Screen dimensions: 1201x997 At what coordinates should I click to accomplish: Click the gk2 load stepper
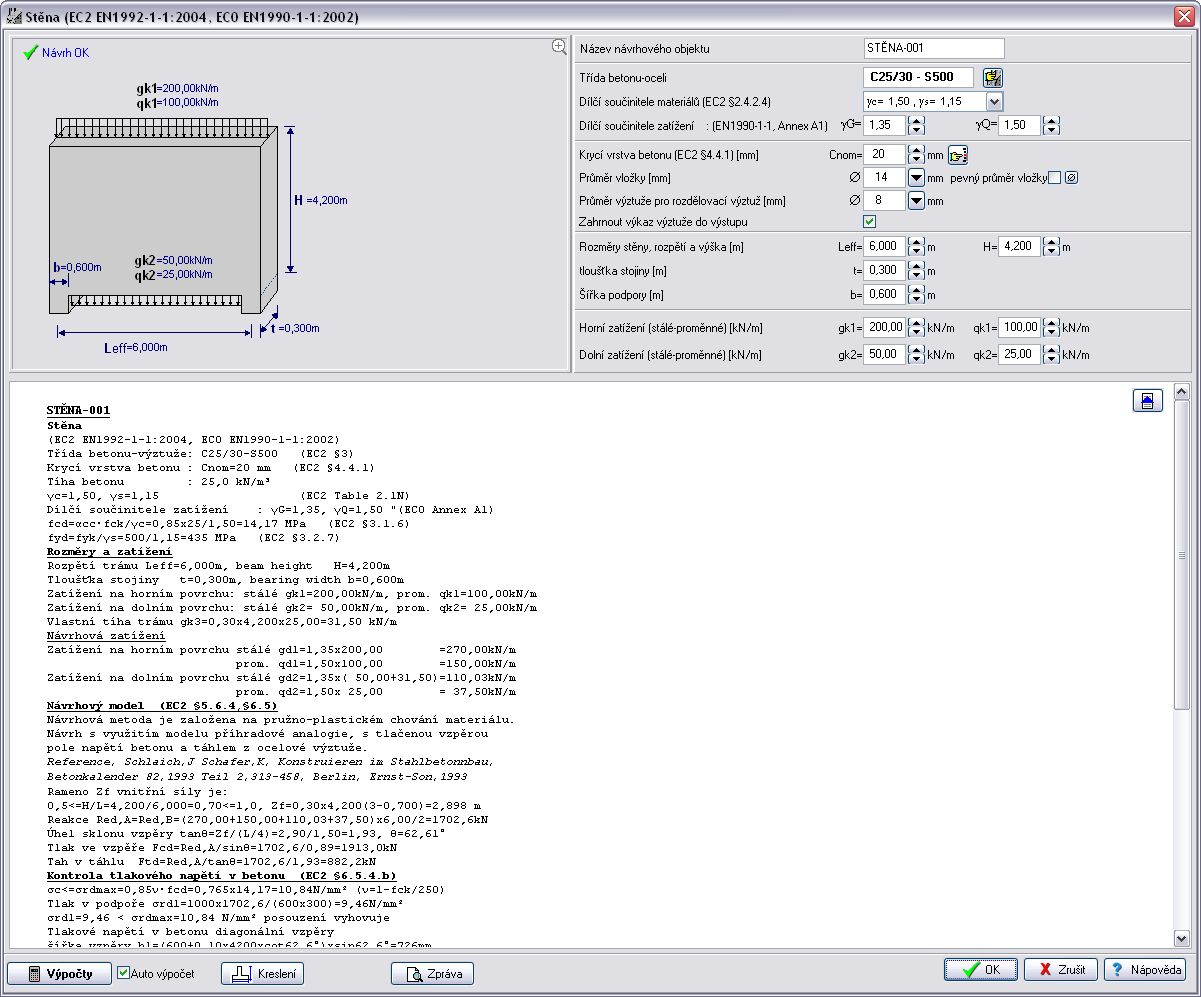coord(916,354)
